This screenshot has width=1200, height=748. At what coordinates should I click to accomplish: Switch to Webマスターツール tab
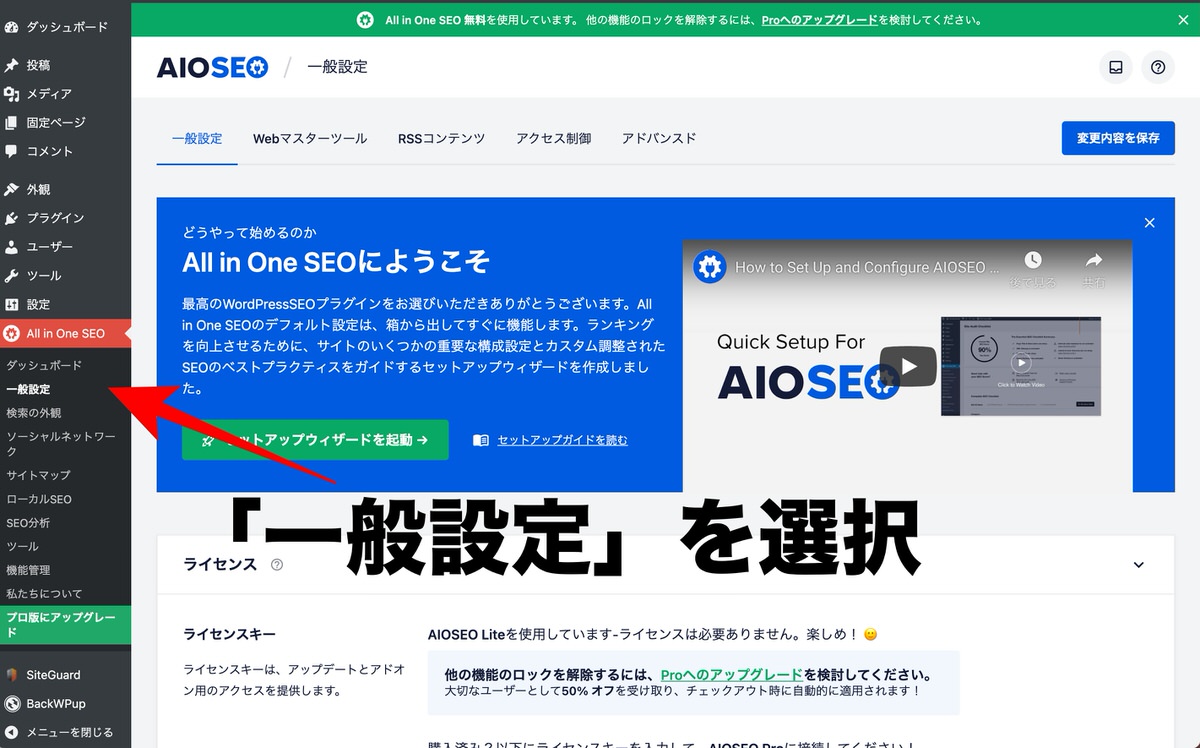tap(310, 139)
